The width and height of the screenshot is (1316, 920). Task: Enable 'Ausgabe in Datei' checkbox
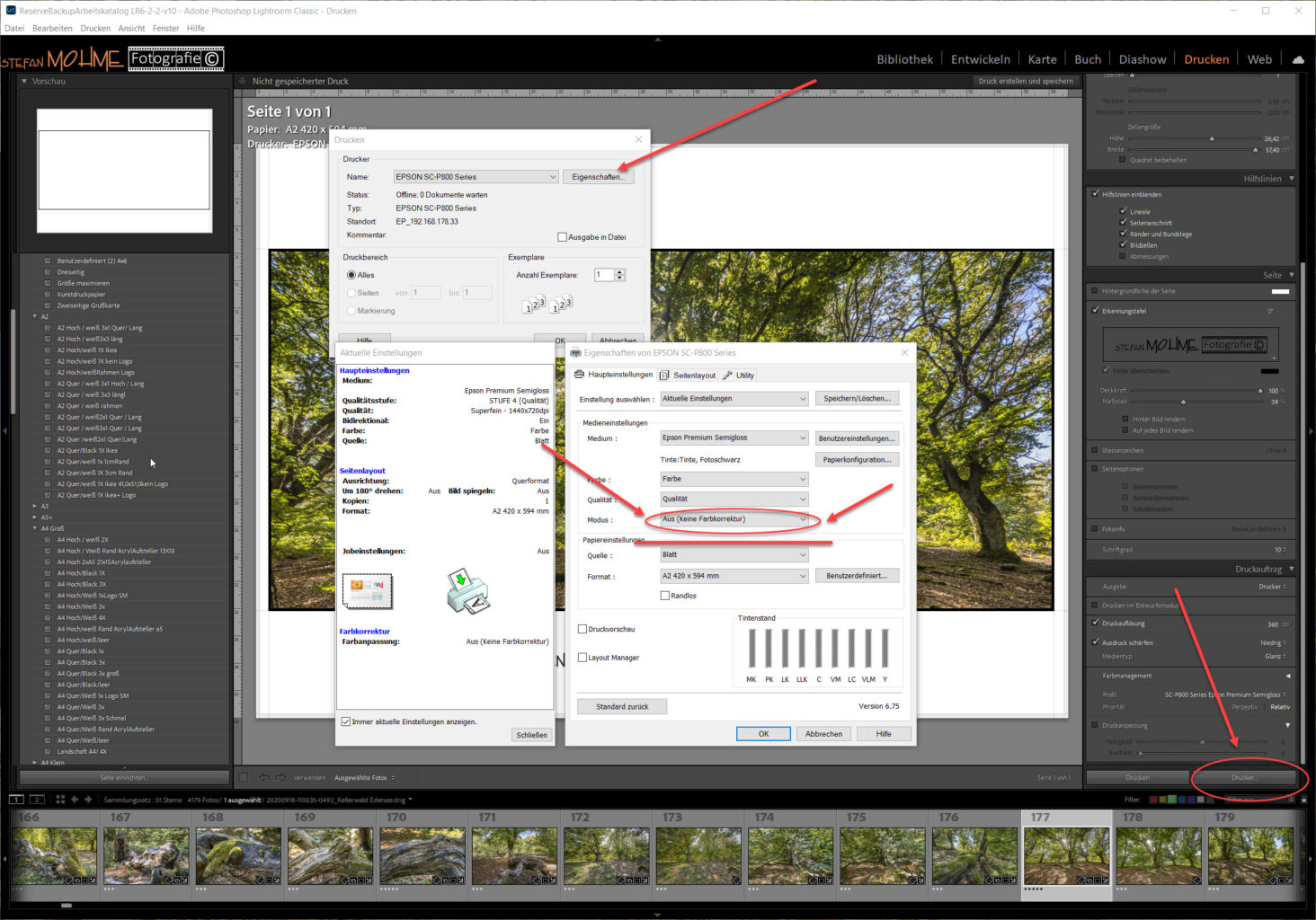[x=562, y=237]
